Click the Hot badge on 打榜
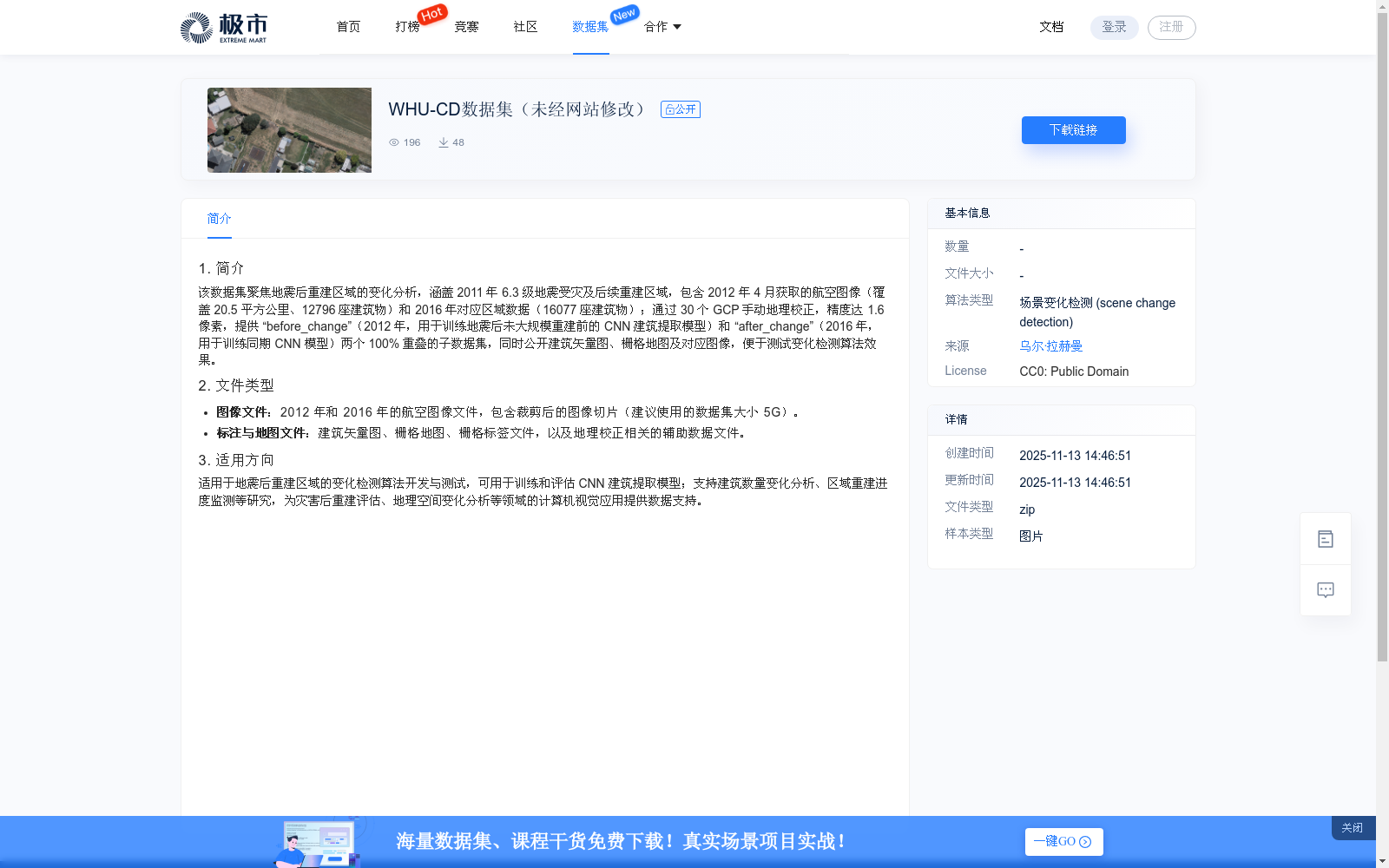The image size is (1389, 868). [432, 14]
